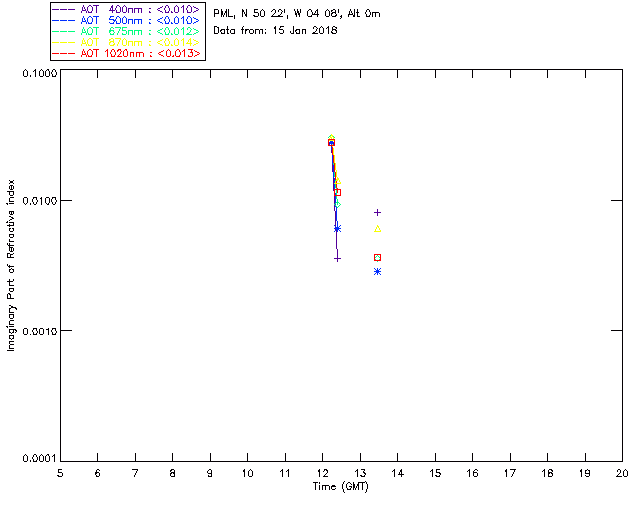
Task: Click the x-axis tick label 7
Action: pos(135,473)
